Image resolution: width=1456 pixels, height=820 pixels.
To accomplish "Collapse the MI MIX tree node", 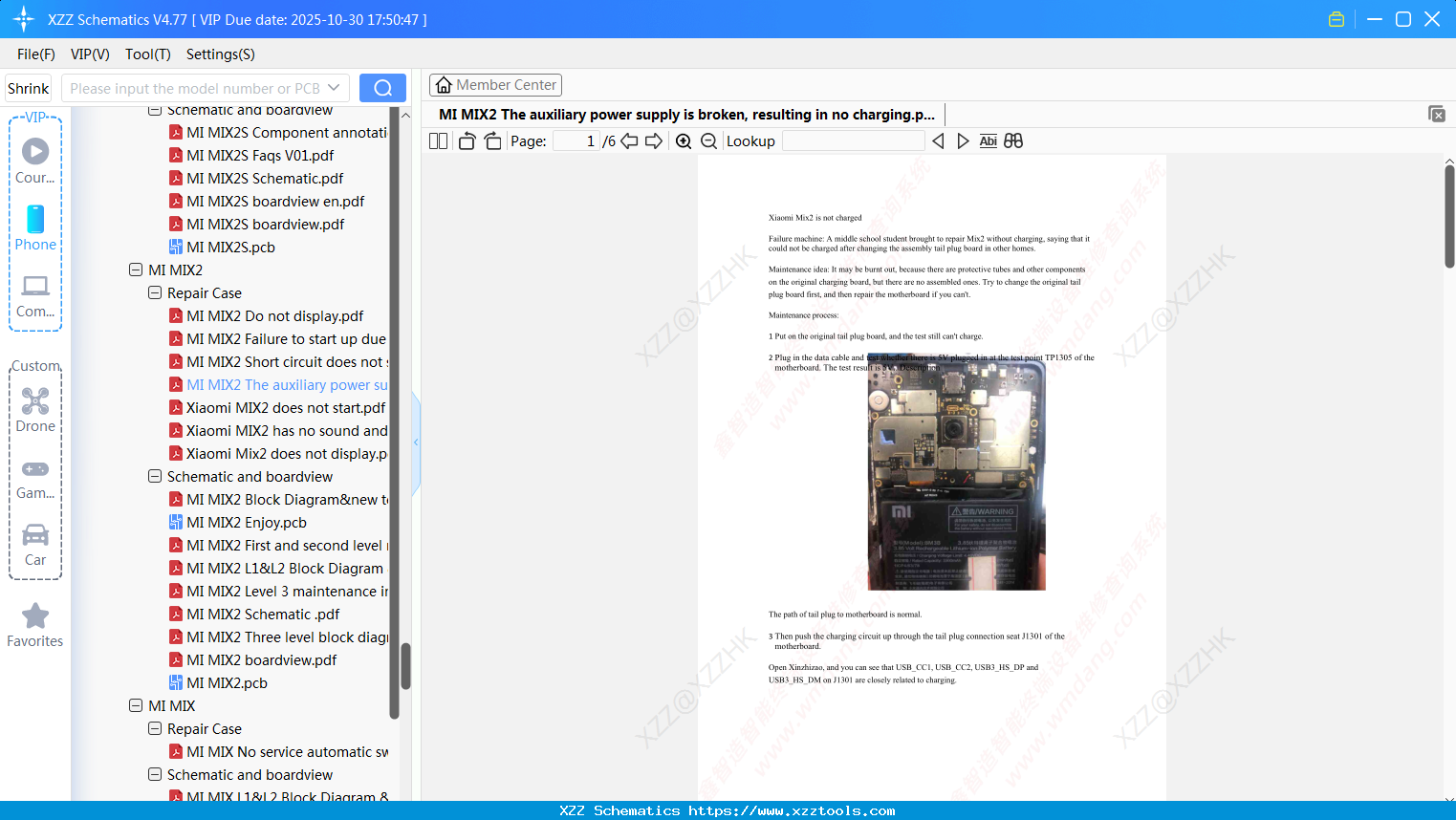I will coord(136,706).
